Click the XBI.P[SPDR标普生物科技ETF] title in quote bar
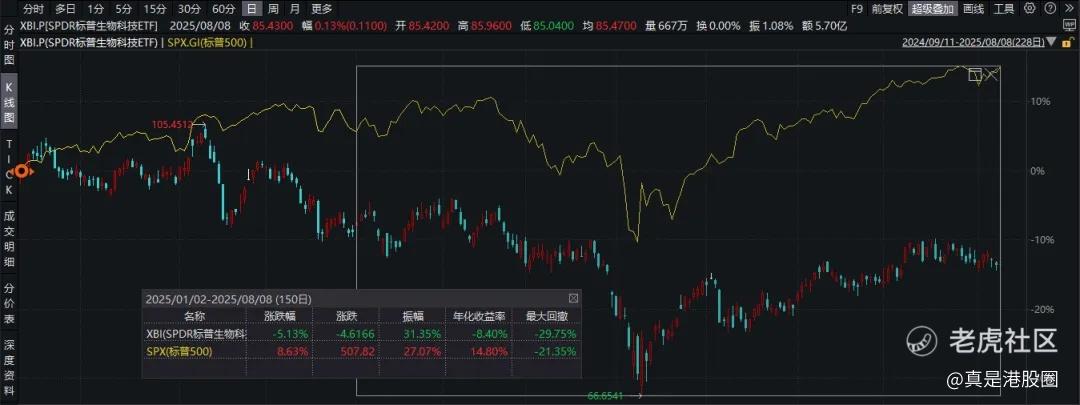This screenshot has height=405, width=1080. click(x=90, y=26)
